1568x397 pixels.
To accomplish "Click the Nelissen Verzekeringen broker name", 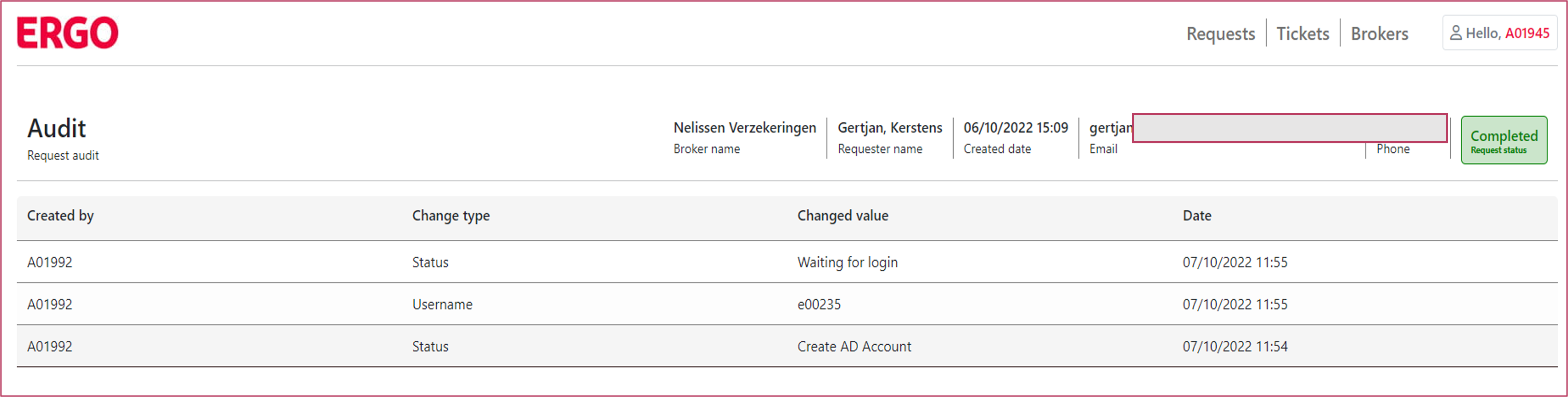I will 744,128.
